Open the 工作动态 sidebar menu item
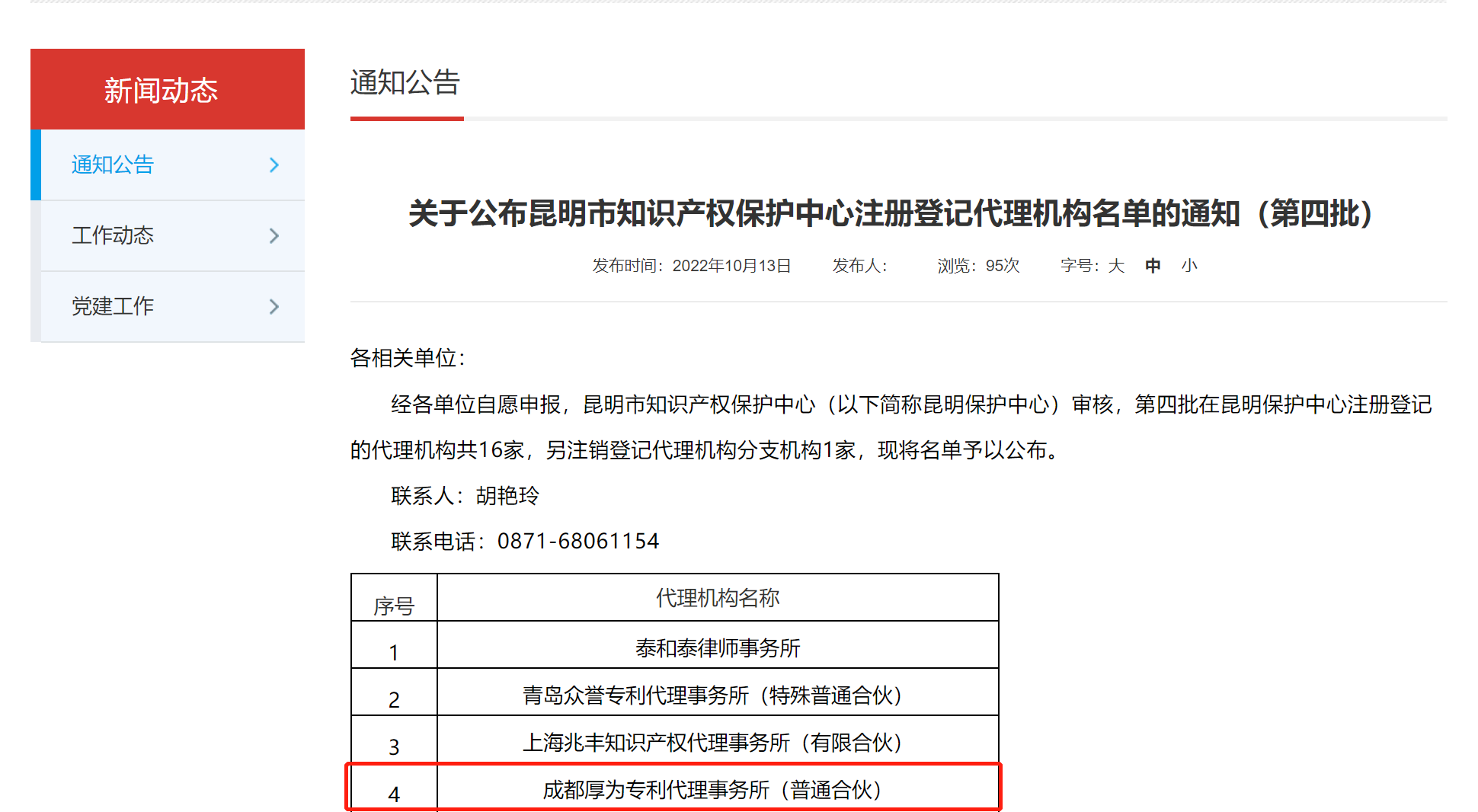The width and height of the screenshot is (1478, 812). click(172, 235)
